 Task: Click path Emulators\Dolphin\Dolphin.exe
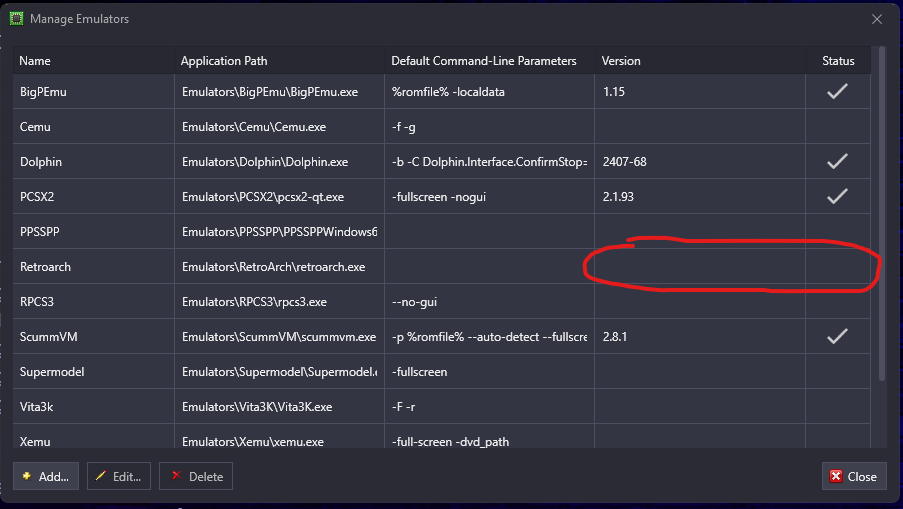[265, 162]
